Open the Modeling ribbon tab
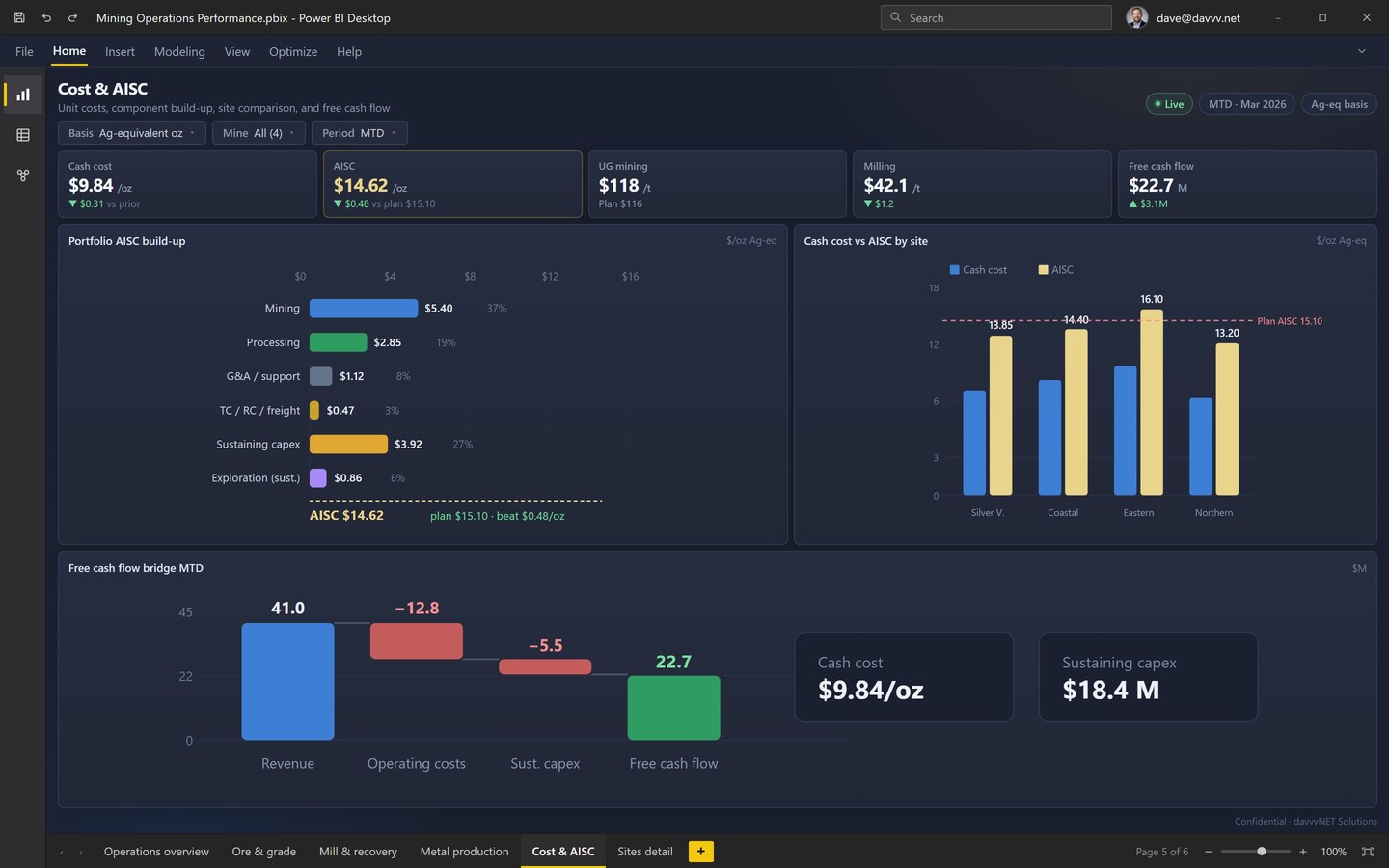Image resolution: width=1389 pixels, height=868 pixels. [179, 52]
